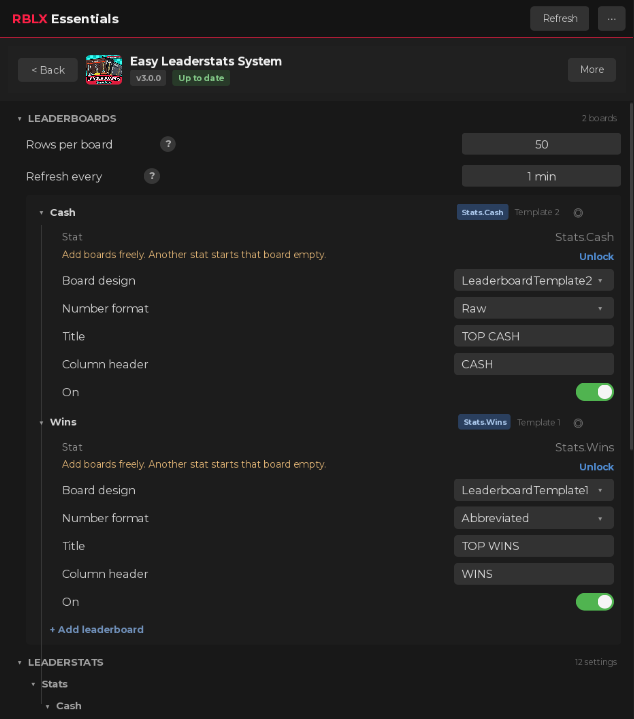The height and width of the screenshot is (719, 634).
Task: Click the Refresh every 1 min field
Action: pos(541,176)
